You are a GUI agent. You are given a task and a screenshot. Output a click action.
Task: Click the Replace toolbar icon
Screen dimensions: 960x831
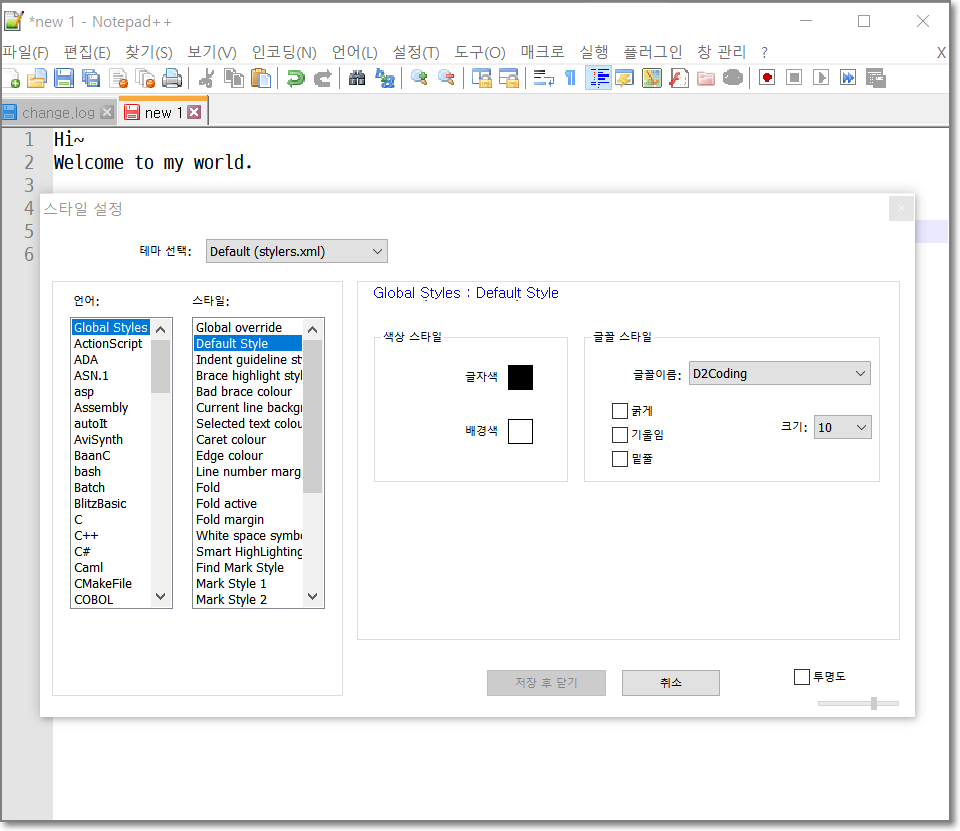(384, 78)
